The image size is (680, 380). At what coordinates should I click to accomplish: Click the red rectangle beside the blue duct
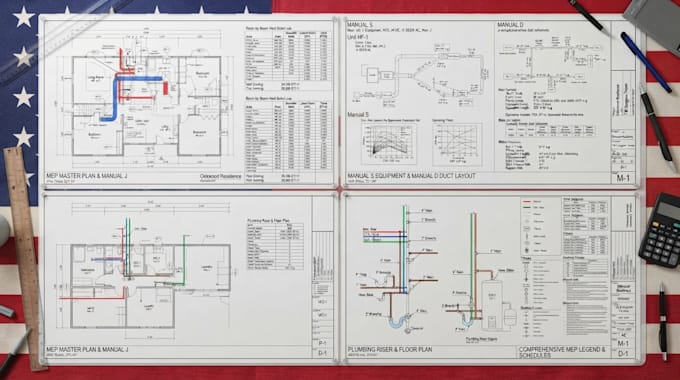pyautogui.click(x=165, y=88)
